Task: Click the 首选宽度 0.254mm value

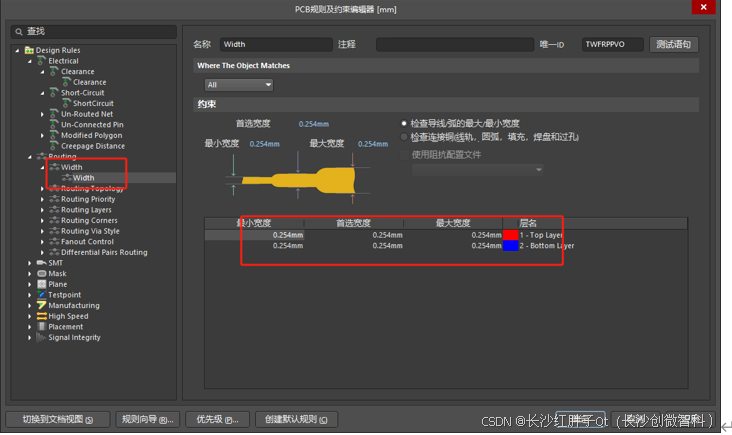Action: pos(314,124)
